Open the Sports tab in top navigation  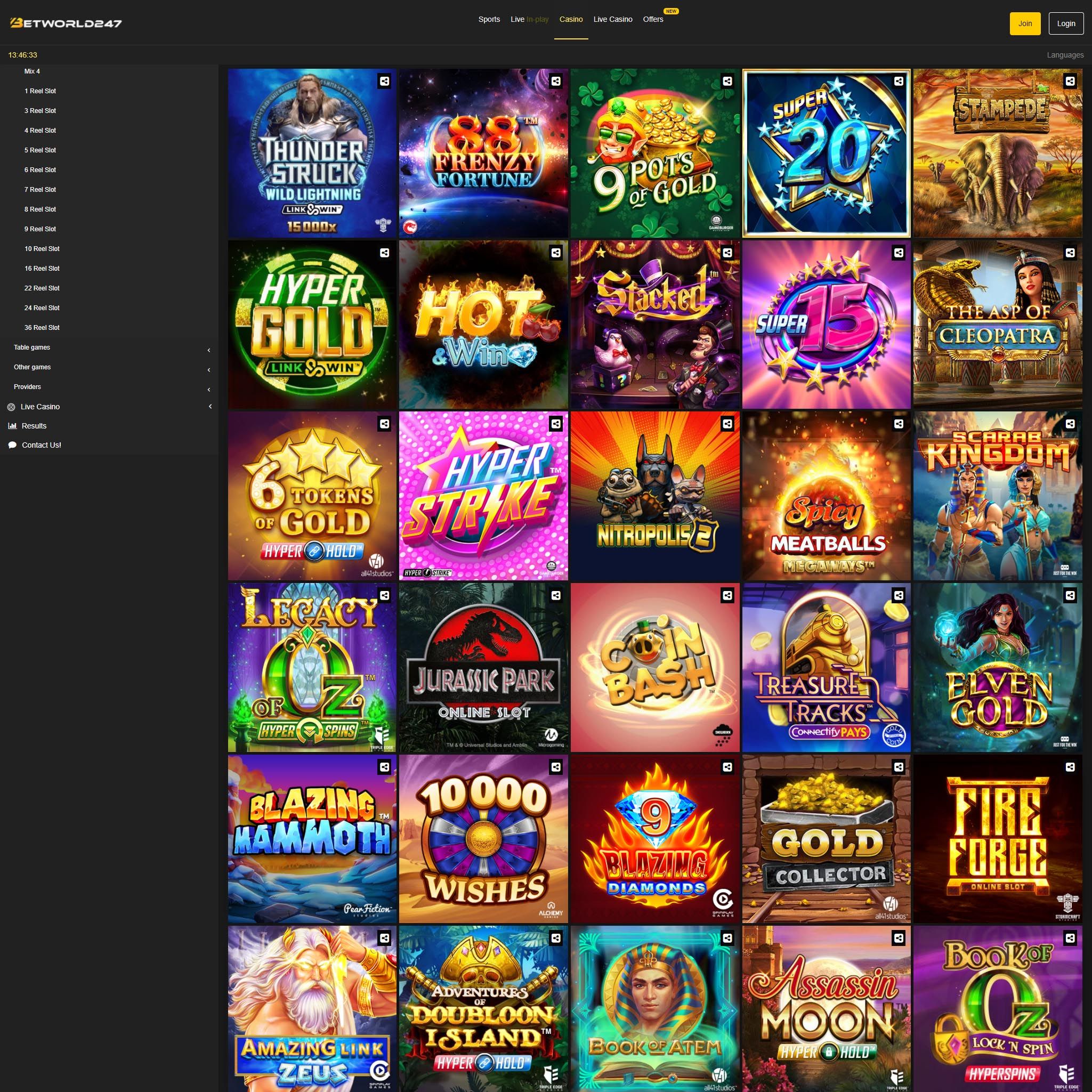(489, 19)
